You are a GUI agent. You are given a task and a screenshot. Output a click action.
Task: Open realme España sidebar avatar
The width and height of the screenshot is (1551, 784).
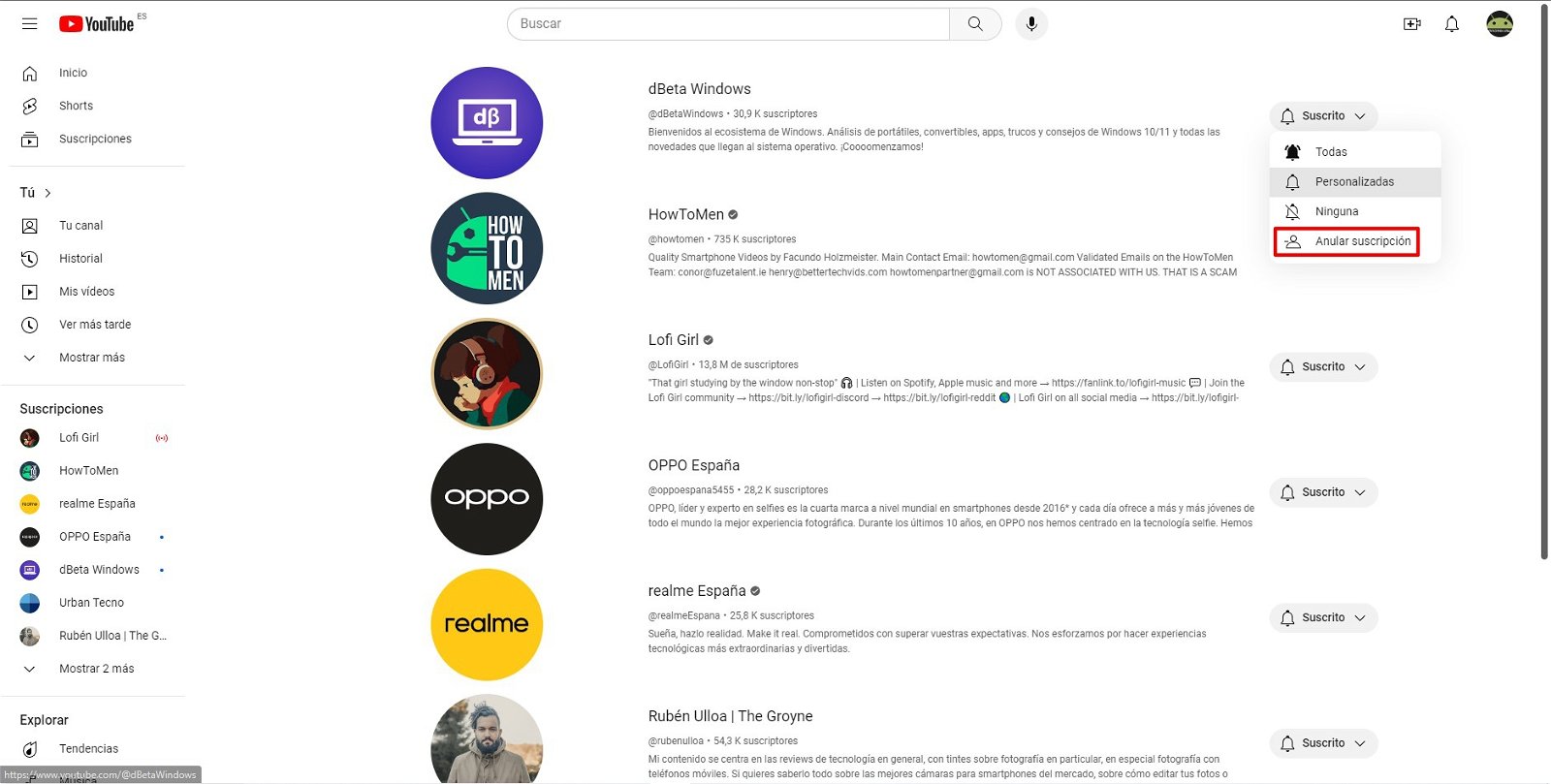click(30, 504)
